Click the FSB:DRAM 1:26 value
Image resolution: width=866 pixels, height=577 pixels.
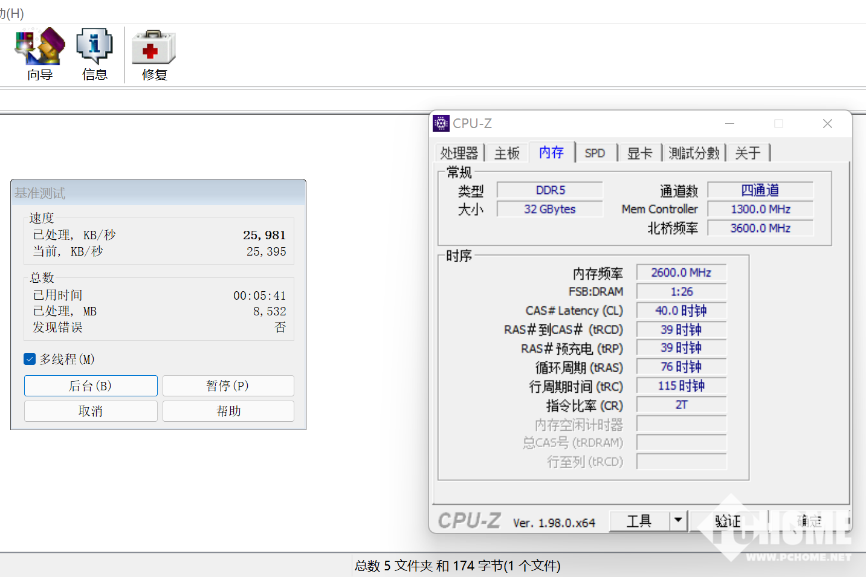coord(682,292)
